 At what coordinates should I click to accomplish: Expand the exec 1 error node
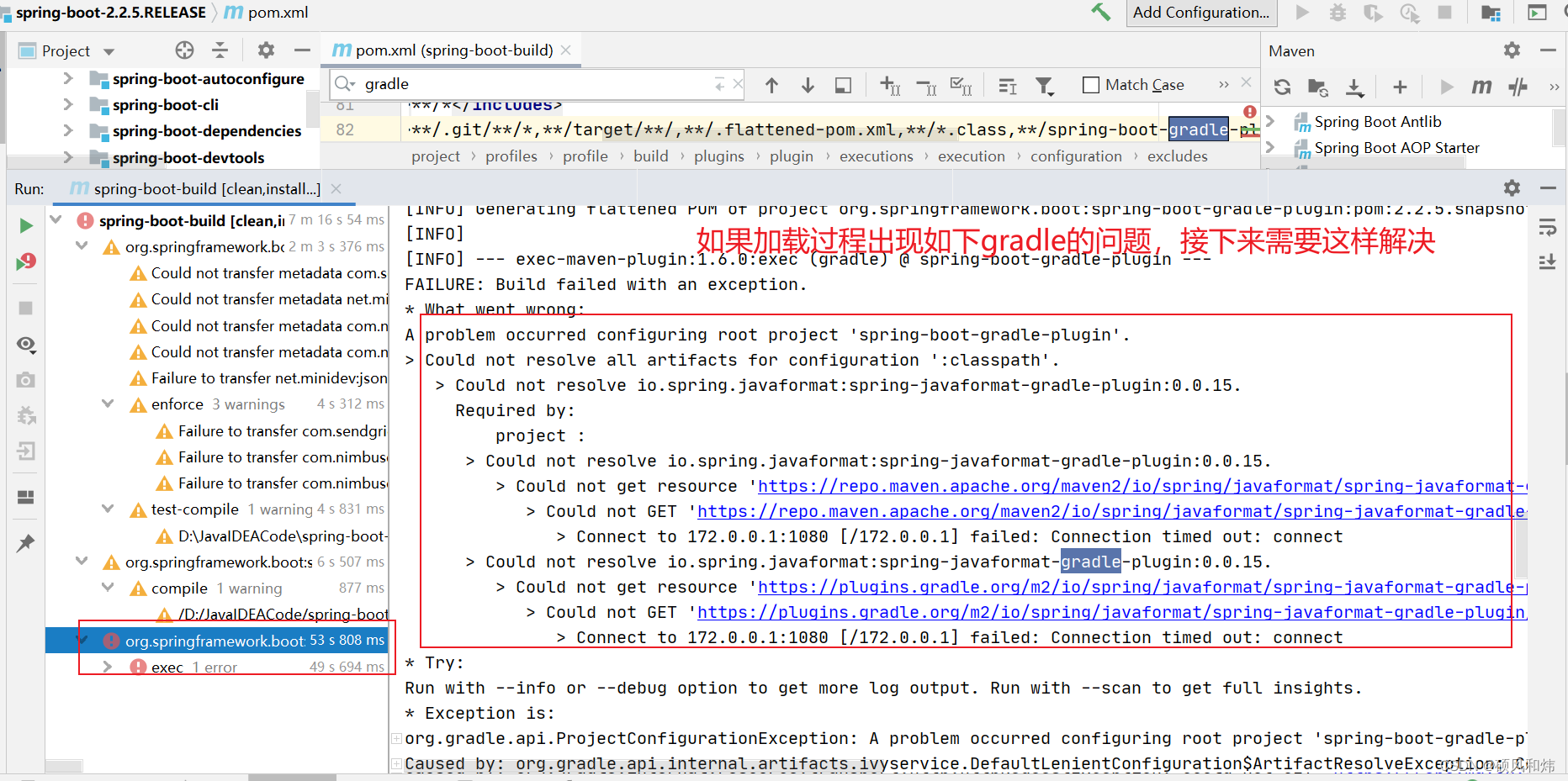click(x=108, y=667)
